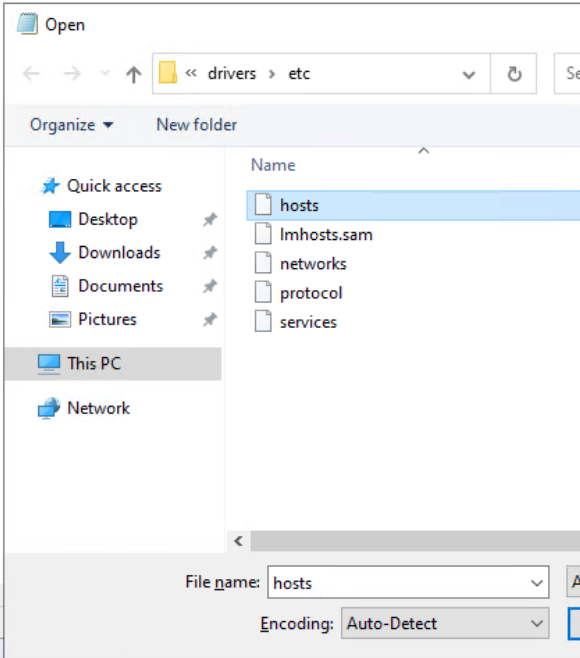
Task: Expand the address bar history dropdown
Action: (x=468, y=75)
